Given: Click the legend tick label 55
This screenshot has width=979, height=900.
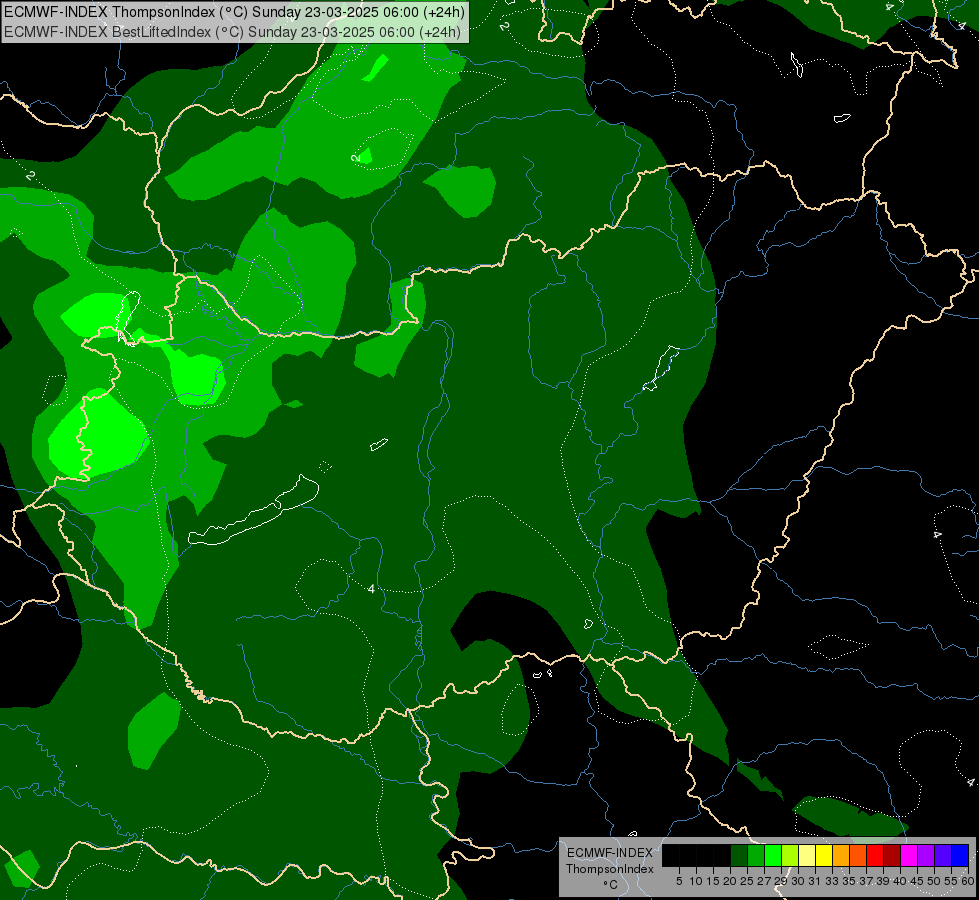Looking at the screenshot, I should [951, 881].
